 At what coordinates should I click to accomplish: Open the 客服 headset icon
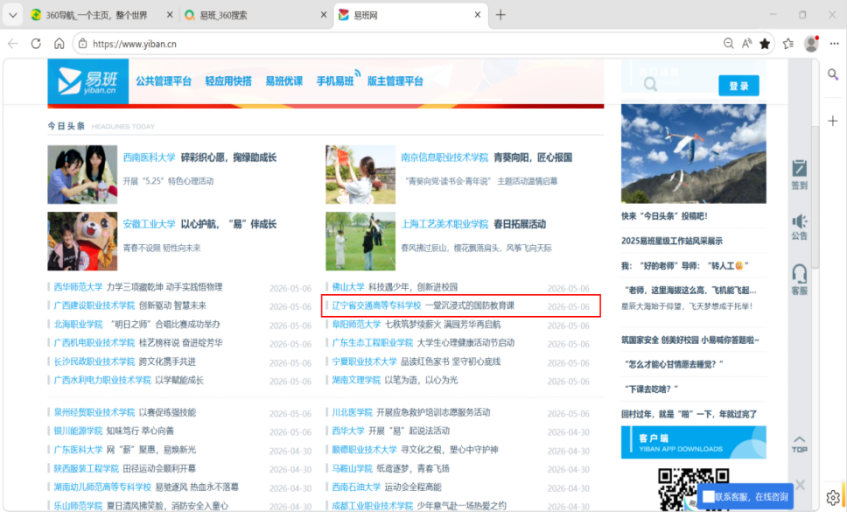pos(799,279)
